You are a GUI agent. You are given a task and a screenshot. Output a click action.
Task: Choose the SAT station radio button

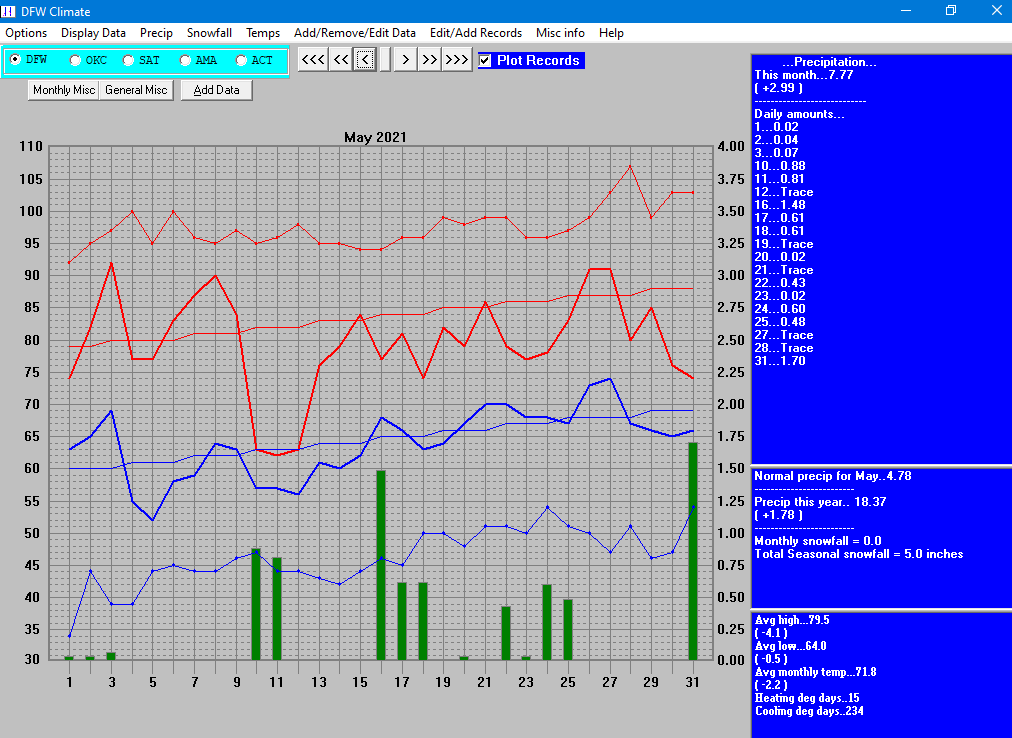[x=128, y=60]
